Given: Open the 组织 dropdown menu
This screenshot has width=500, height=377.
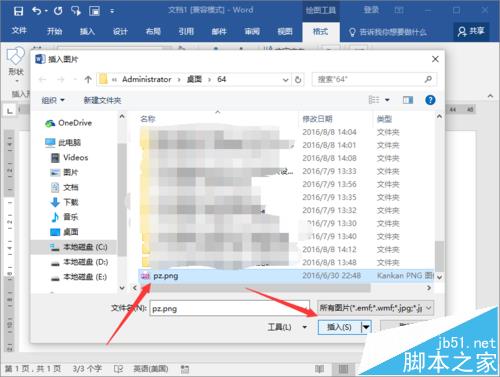Looking at the screenshot, I should [x=53, y=100].
